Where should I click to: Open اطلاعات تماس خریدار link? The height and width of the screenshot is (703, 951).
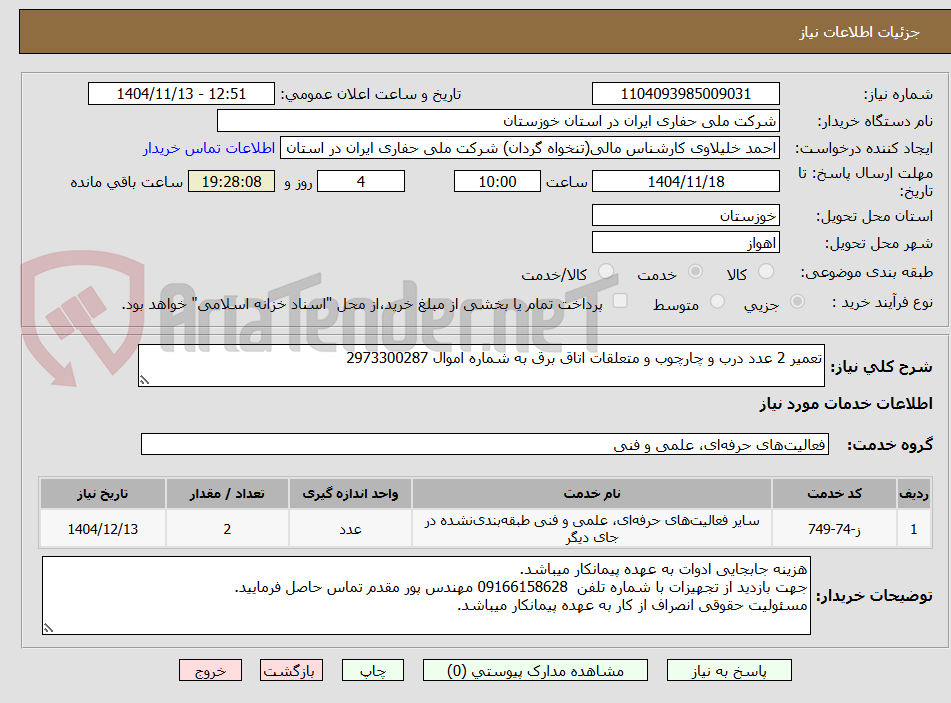209,148
